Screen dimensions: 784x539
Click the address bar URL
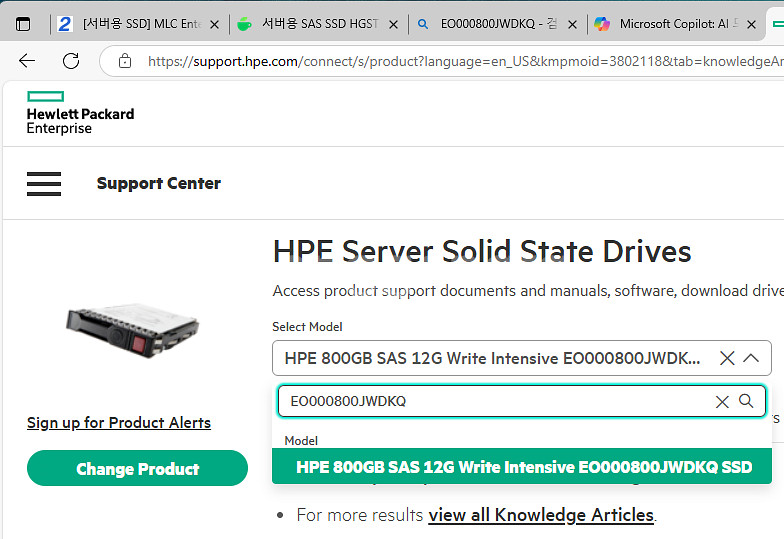click(465, 62)
